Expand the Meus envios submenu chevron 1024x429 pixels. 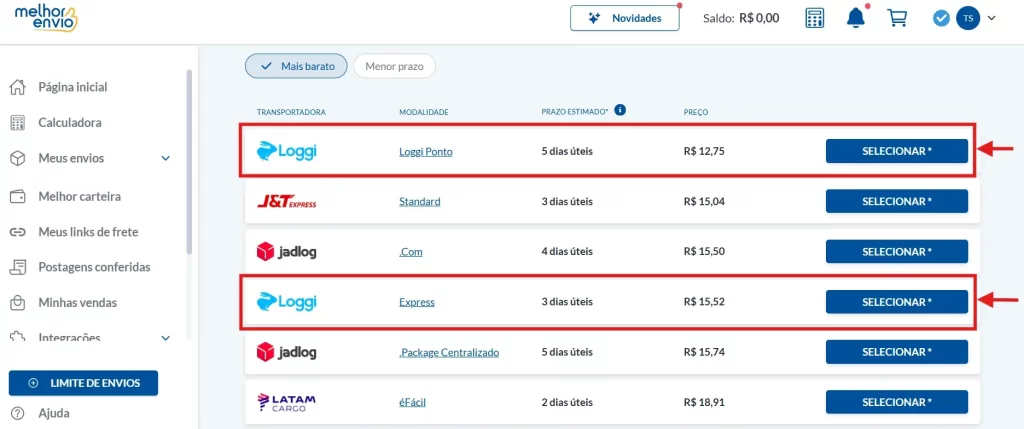point(166,158)
